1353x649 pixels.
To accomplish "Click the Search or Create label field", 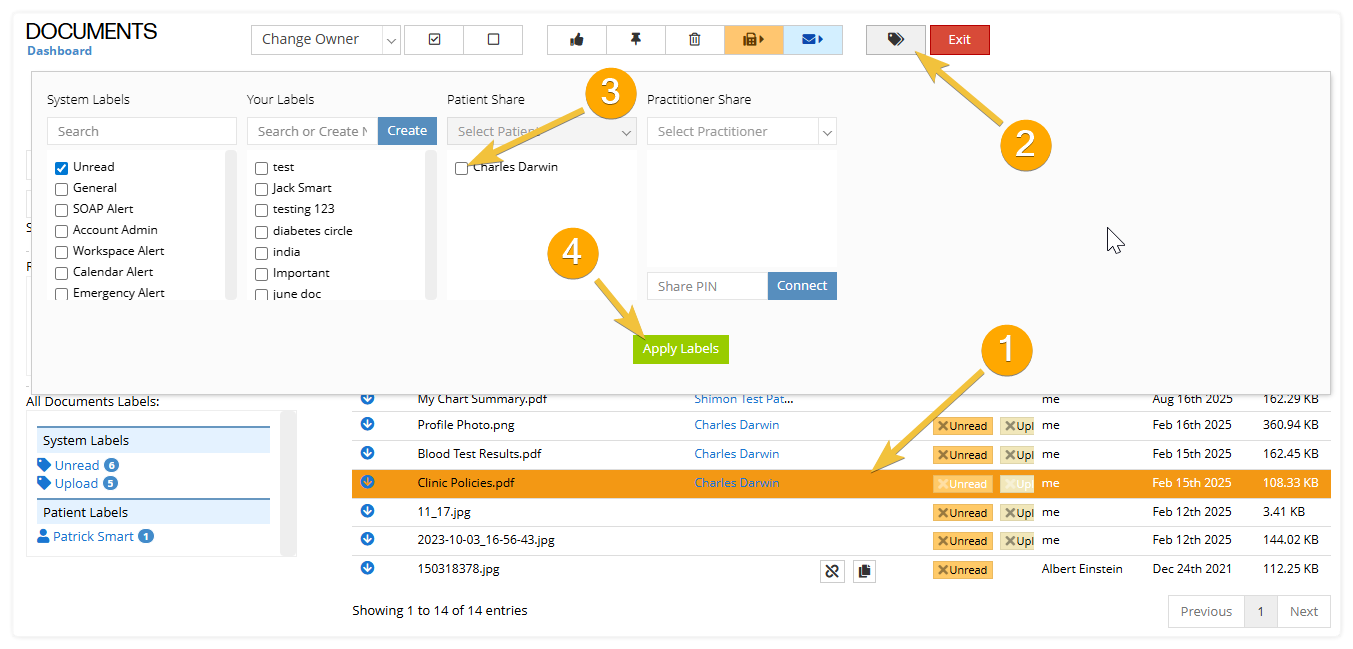I will [x=312, y=131].
